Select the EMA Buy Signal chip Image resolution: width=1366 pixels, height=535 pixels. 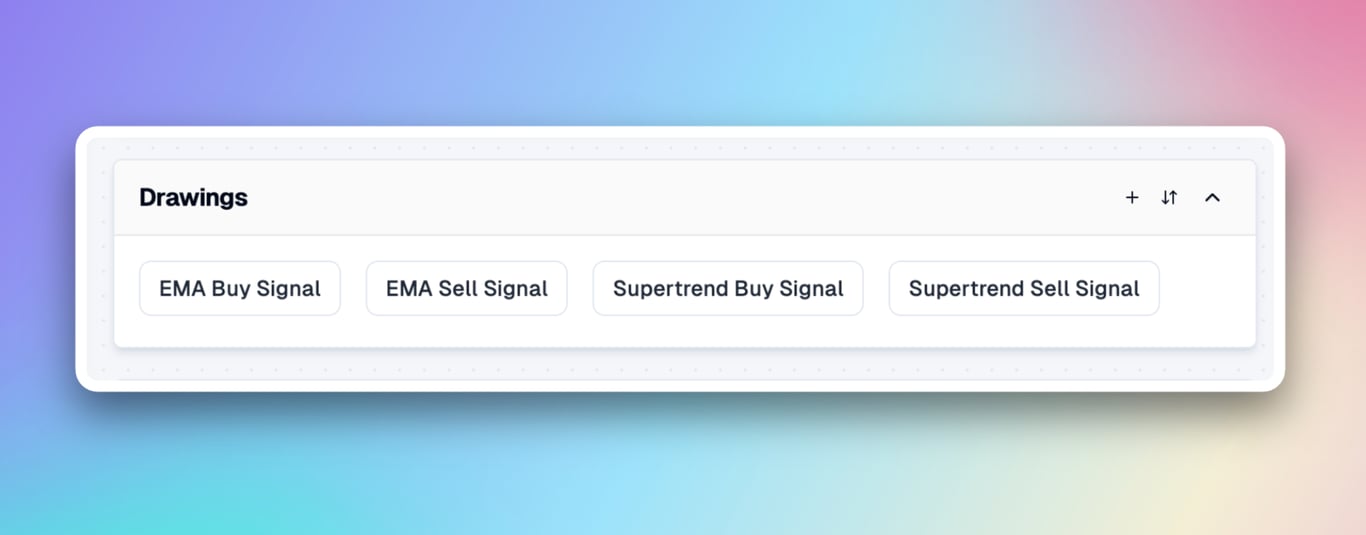pos(240,289)
